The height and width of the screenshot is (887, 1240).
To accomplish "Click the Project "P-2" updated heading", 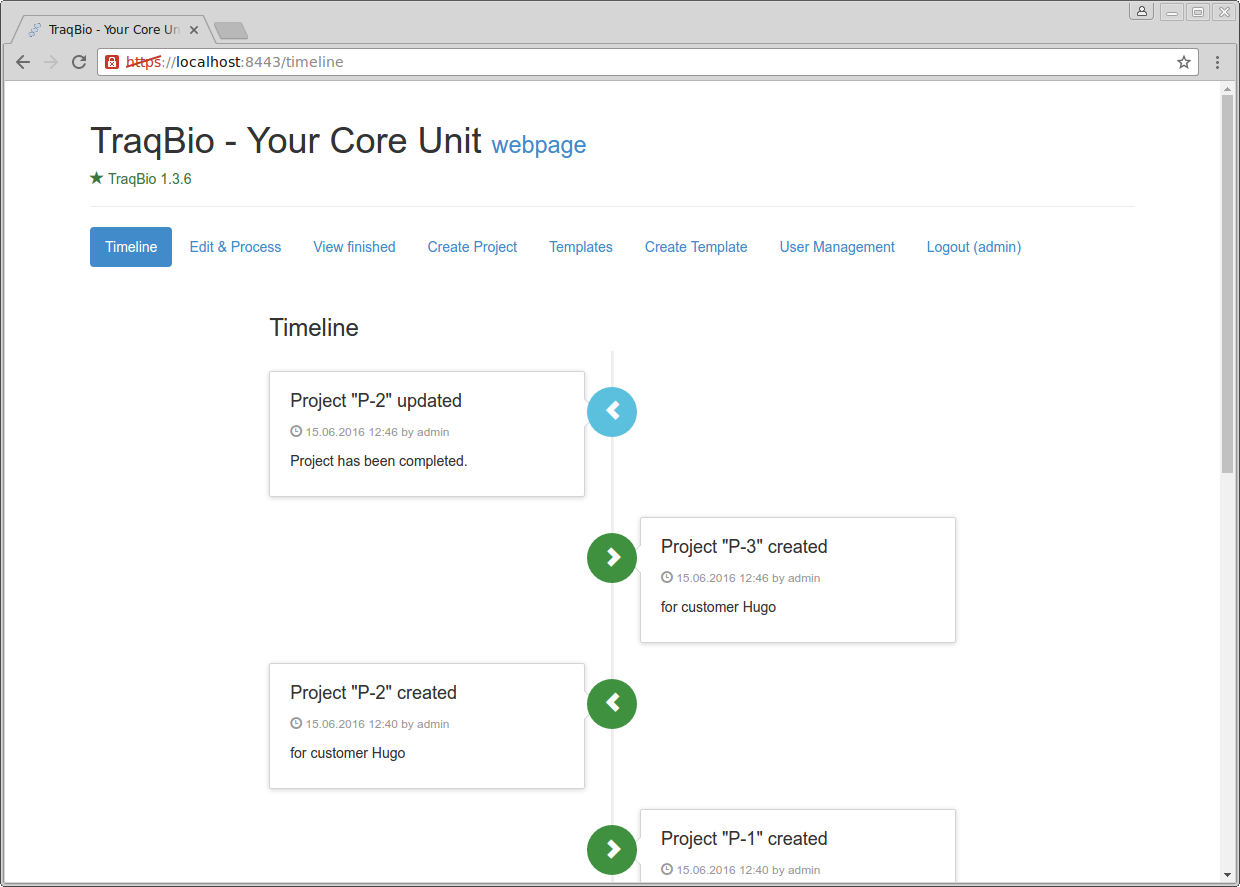I will (376, 401).
